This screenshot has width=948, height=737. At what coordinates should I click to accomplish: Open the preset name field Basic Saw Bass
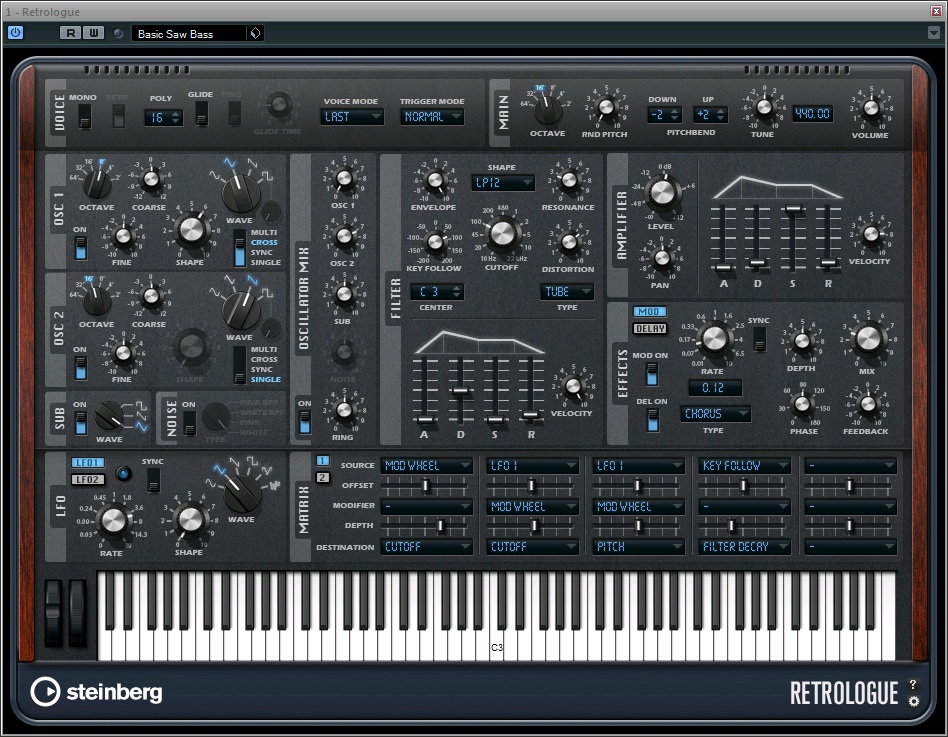(x=189, y=34)
